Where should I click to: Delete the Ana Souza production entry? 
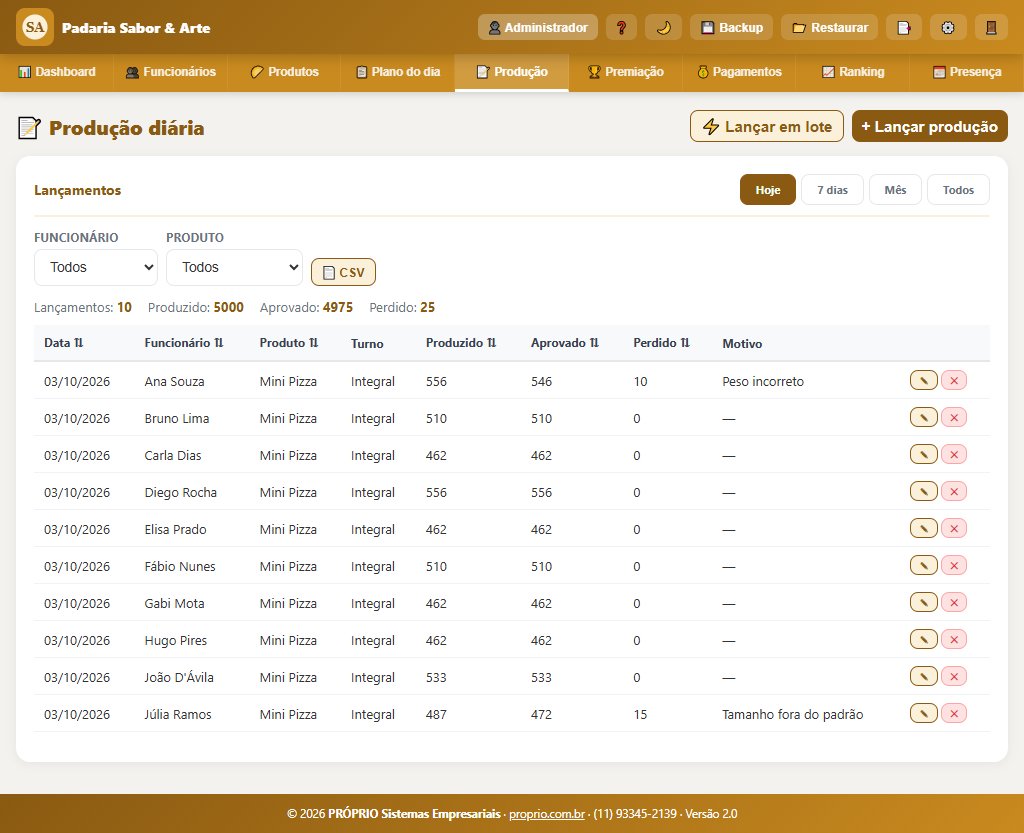pyautogui.click(x=953, y=381)
